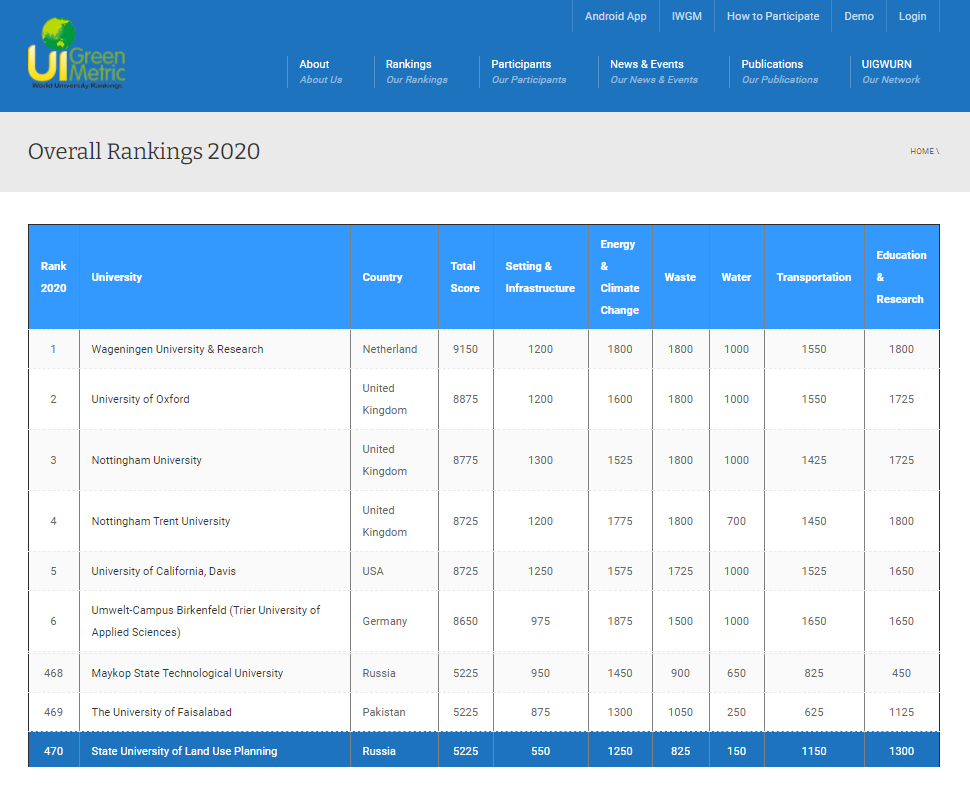
Task: Click total score 8650
Action: [x=466, y=621]
